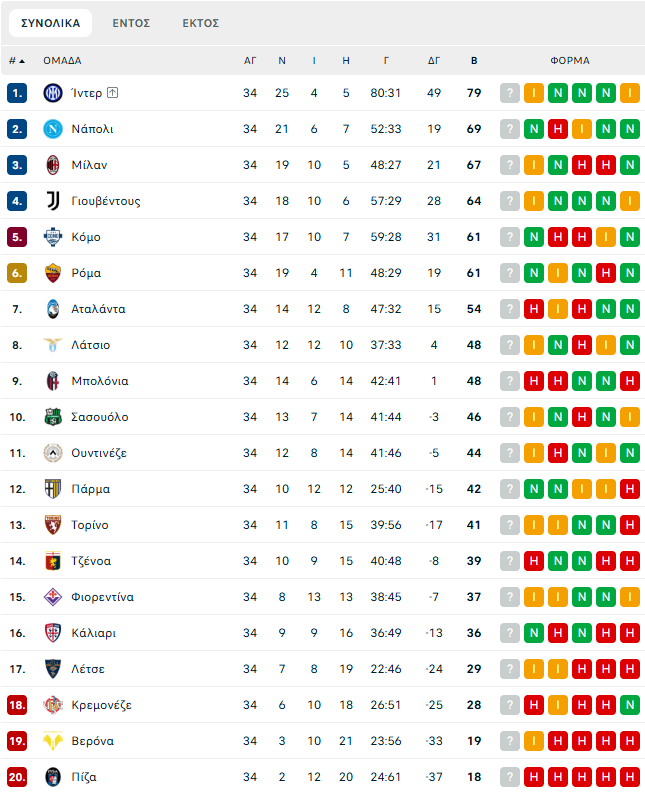This screenshot has width=645, height=794.
Task: Click the gray ? form box for Ίντερ
Action: (x=510, y=93)
